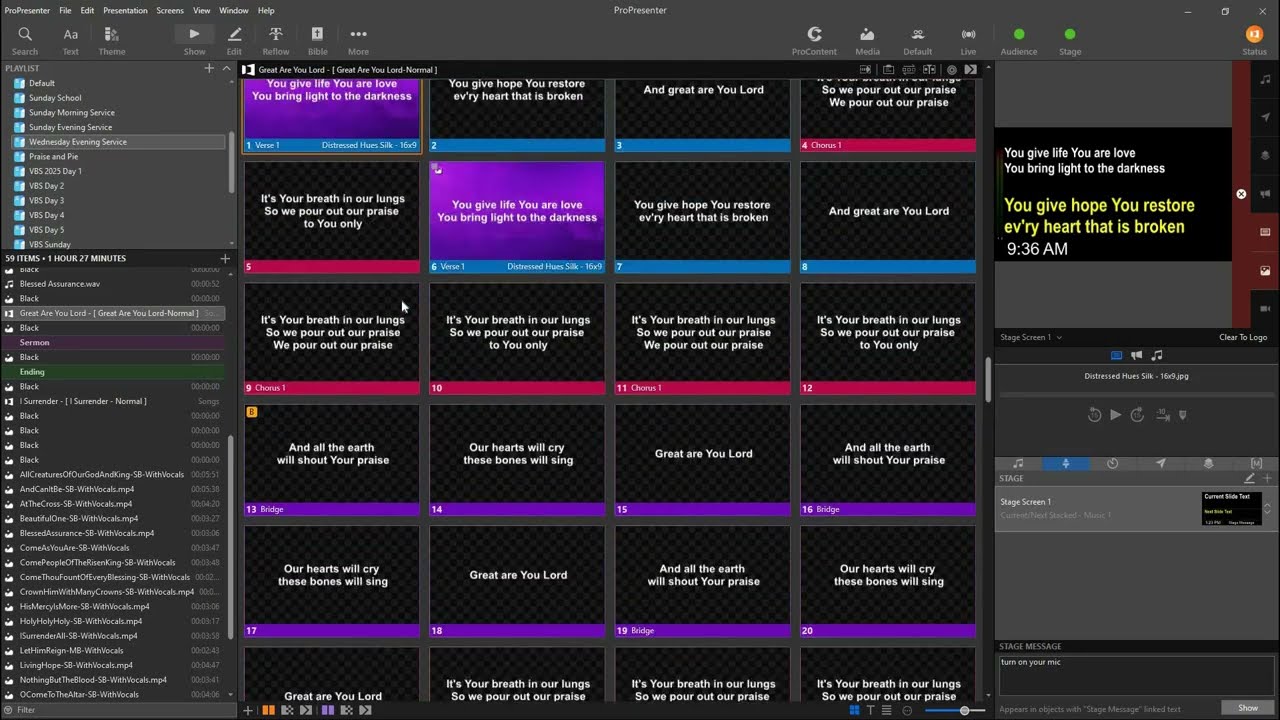Viewport: 1280px width, 720px height.
Task: Add an item to playlist with plus
Action: [x=225, y=258]
